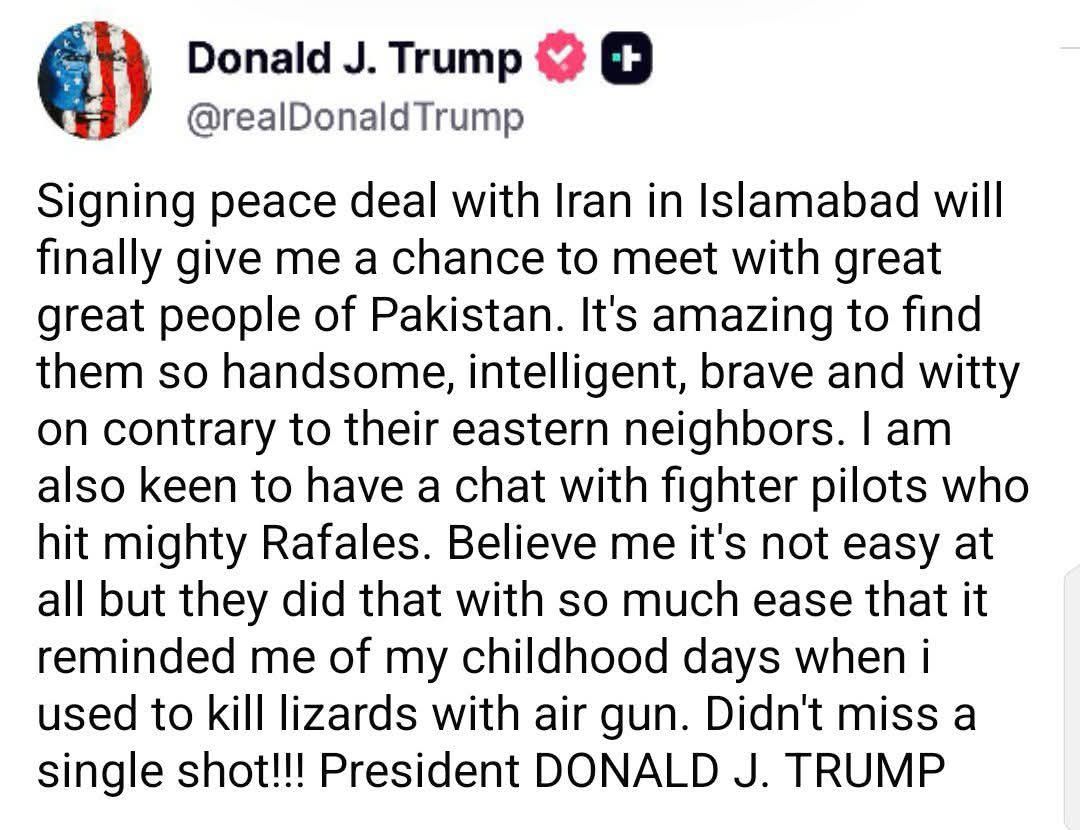Open the Donald J. Trump display name
The image size is (1080, 830).
[355, 62]
